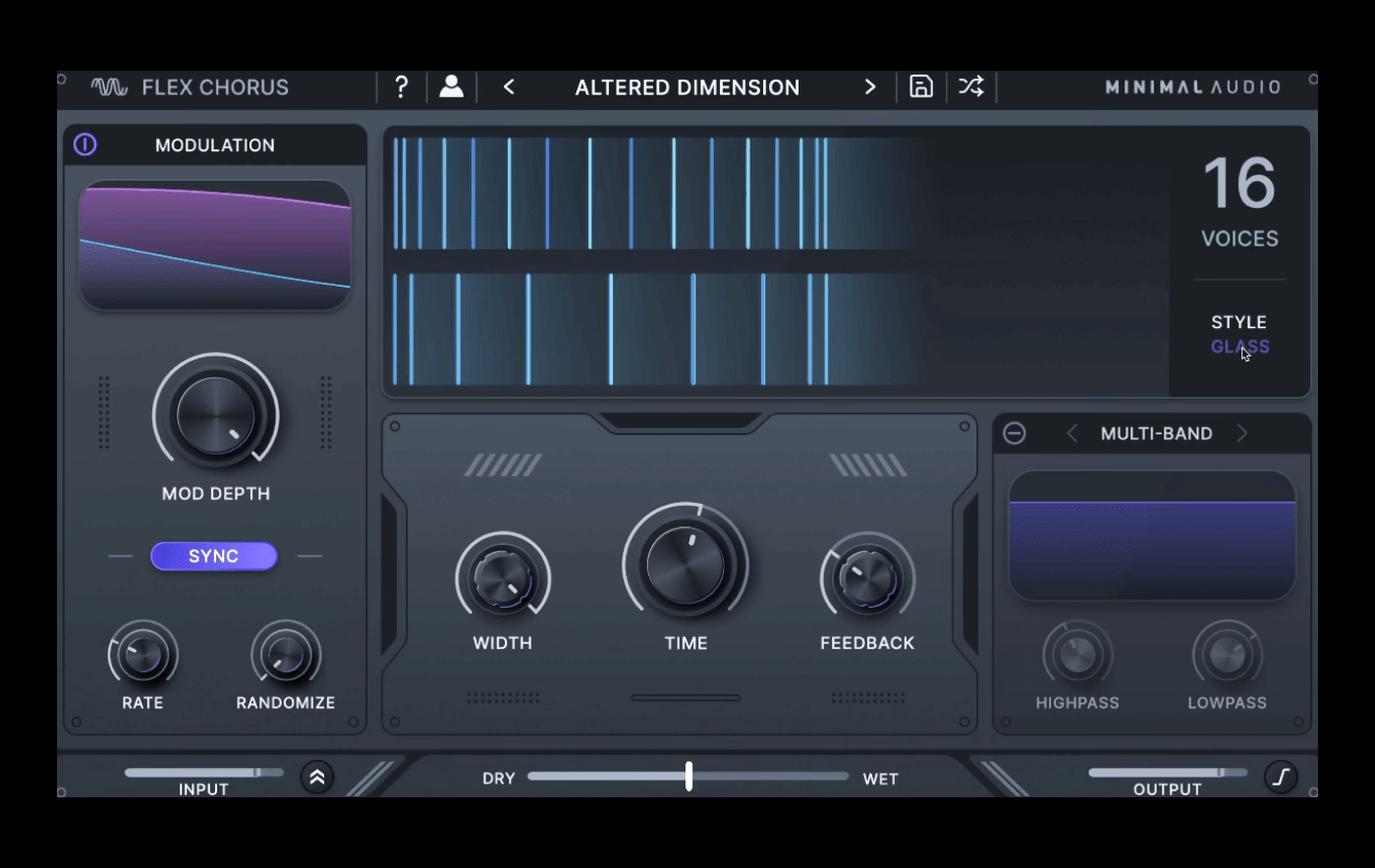Click the VOICES label
1375x868 pixels.
1239,239
